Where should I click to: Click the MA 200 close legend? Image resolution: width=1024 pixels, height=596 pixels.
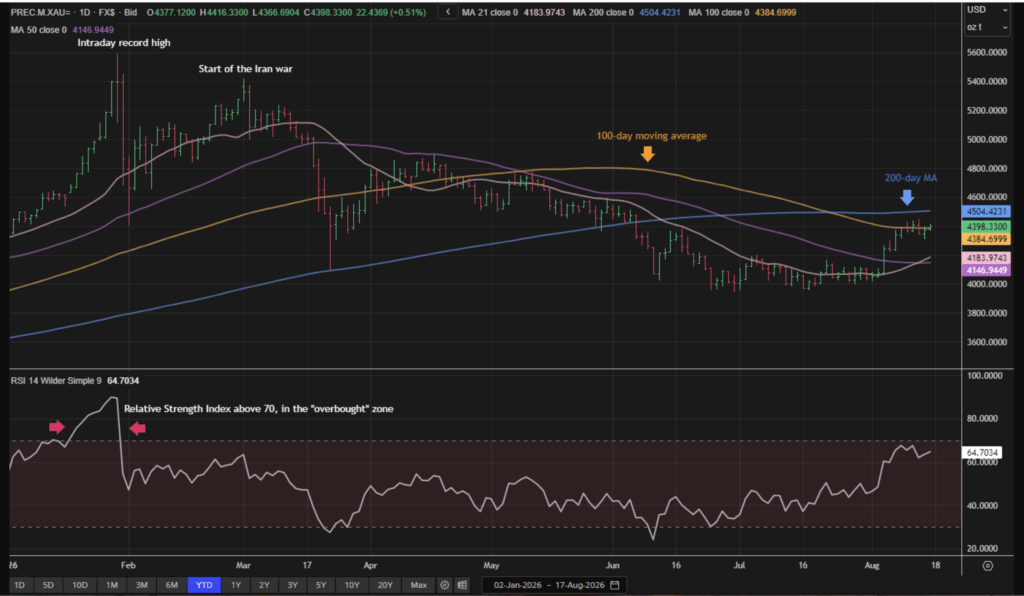[626, 12]
